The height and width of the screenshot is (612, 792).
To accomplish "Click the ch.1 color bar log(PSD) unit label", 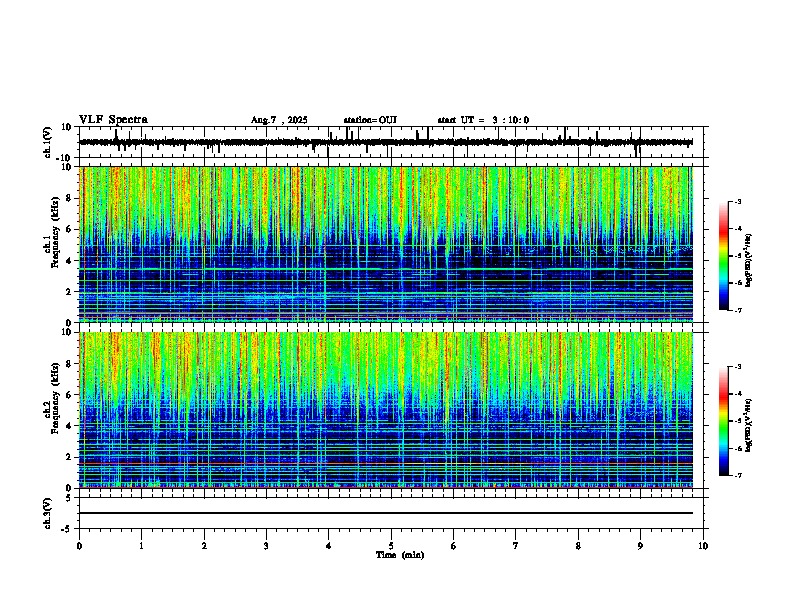I will tap(748, 261).
